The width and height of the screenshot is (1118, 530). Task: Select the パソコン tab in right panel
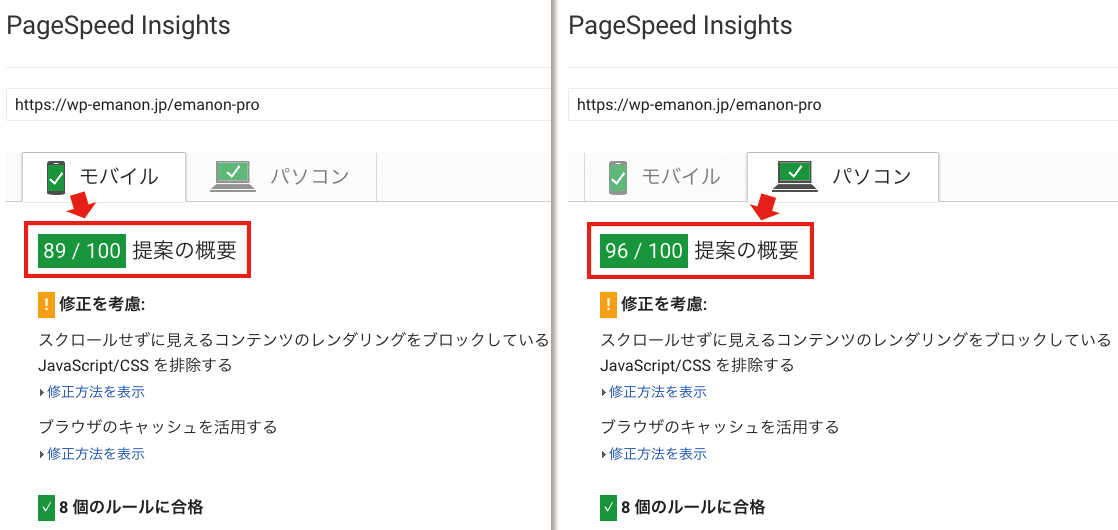click(x=843, y=177)
